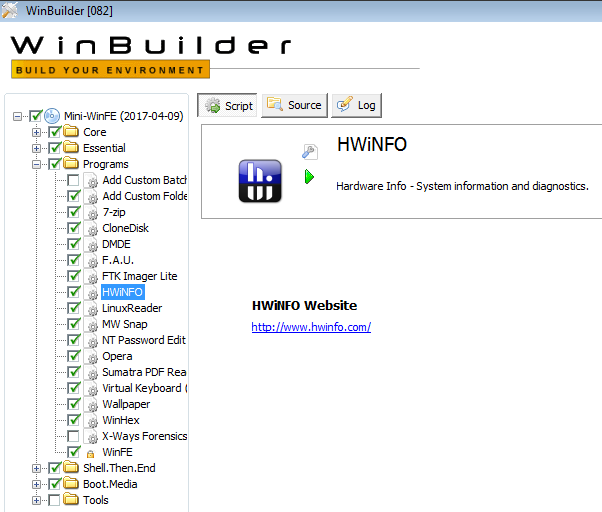Expand the Essential folder node
This screenshot has width=602, height=512.
[x=37, y=148]
